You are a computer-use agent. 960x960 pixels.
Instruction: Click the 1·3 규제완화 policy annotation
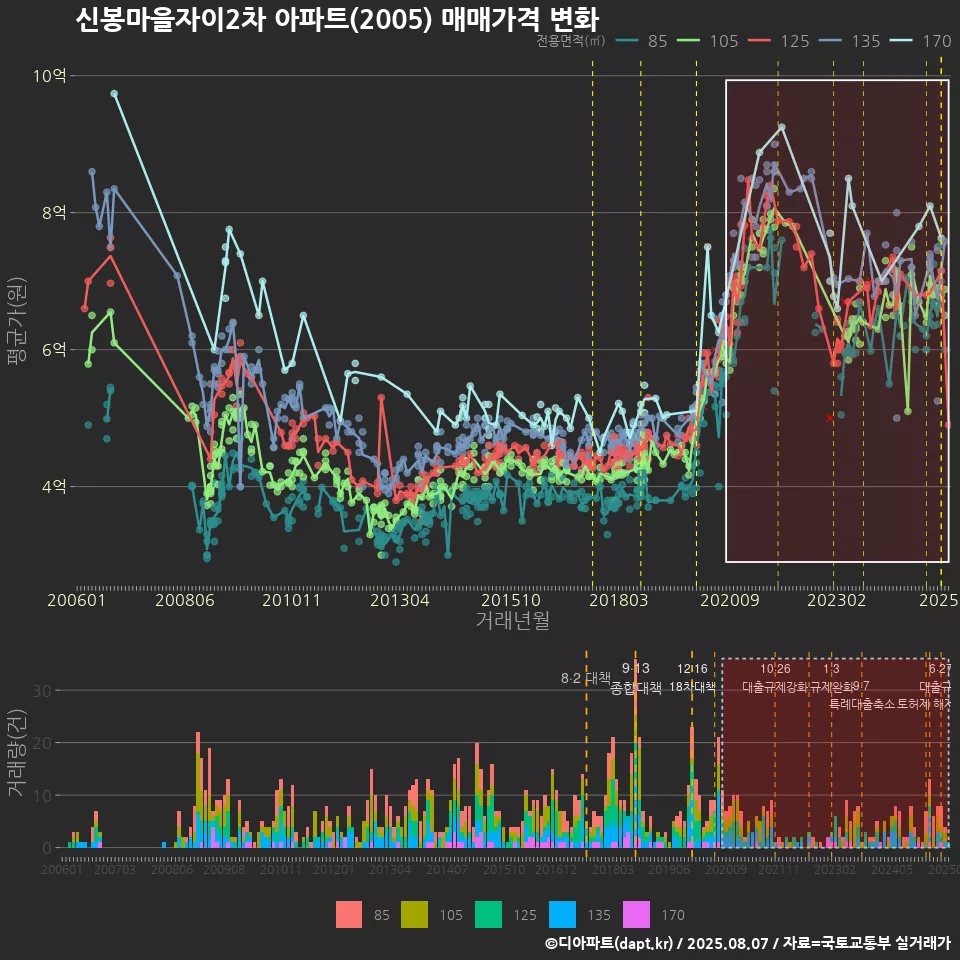[831, 677]
